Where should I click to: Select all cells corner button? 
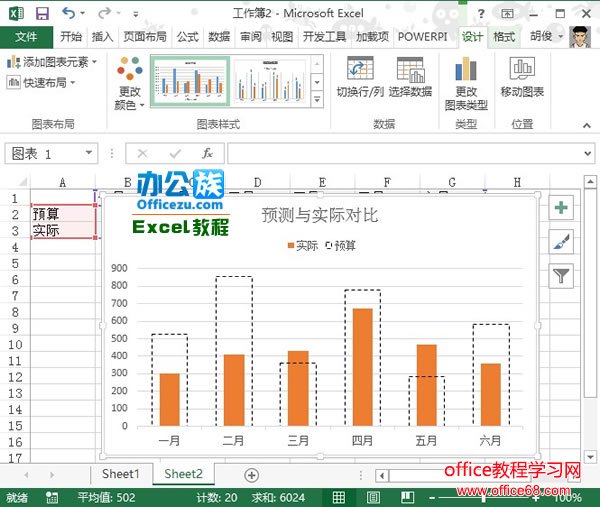22,182
